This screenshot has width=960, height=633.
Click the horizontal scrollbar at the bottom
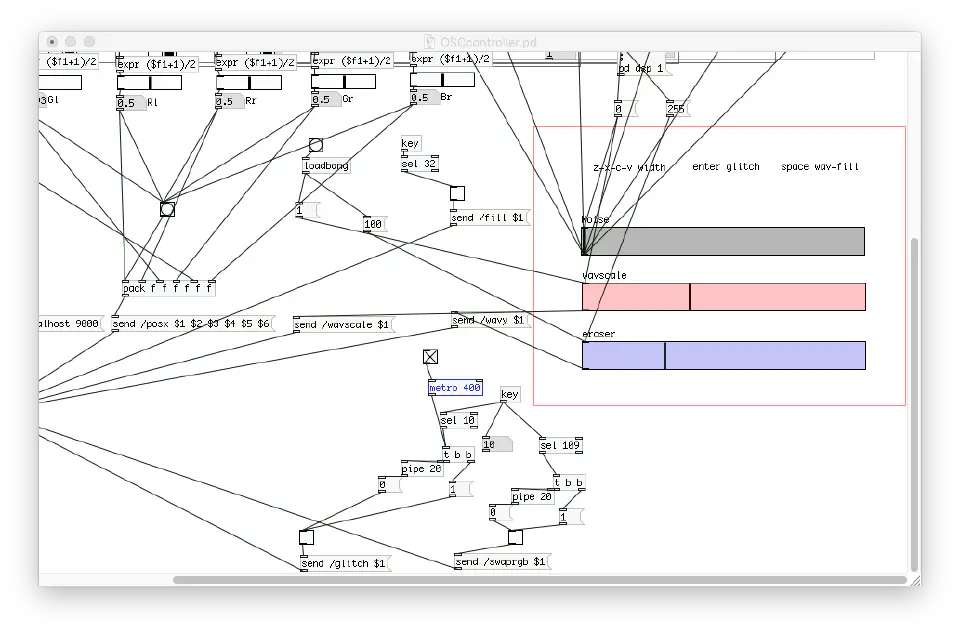540,580
